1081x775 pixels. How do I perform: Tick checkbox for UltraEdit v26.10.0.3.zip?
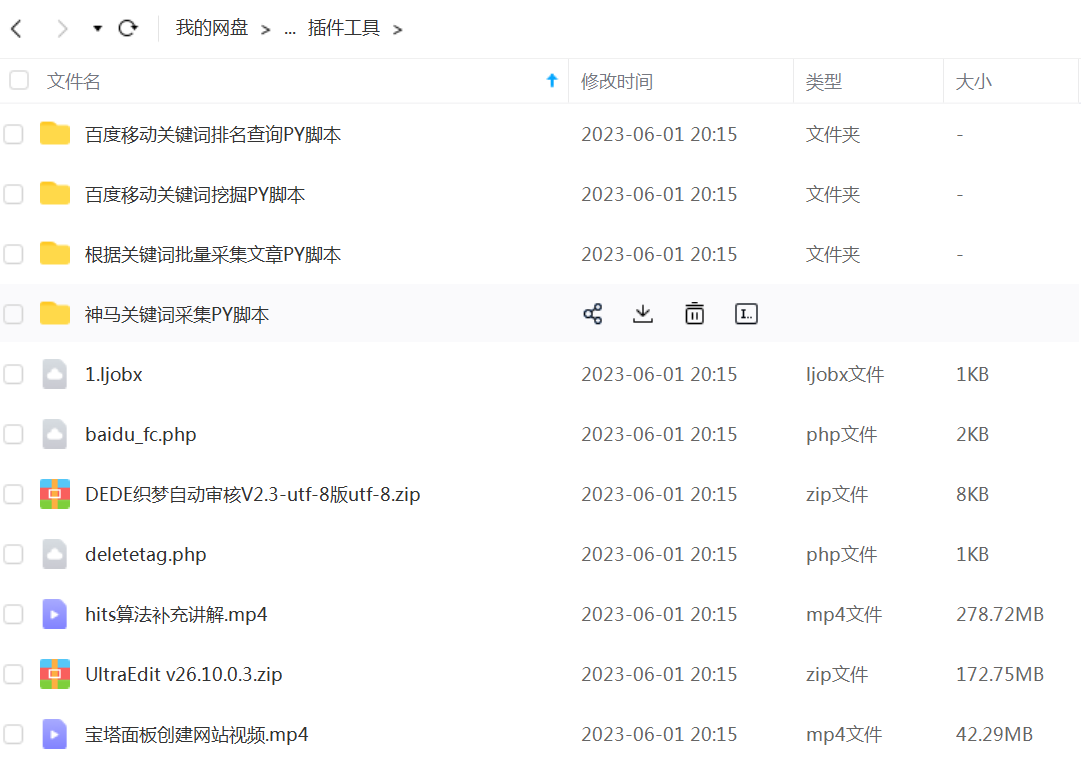(13, 674)
